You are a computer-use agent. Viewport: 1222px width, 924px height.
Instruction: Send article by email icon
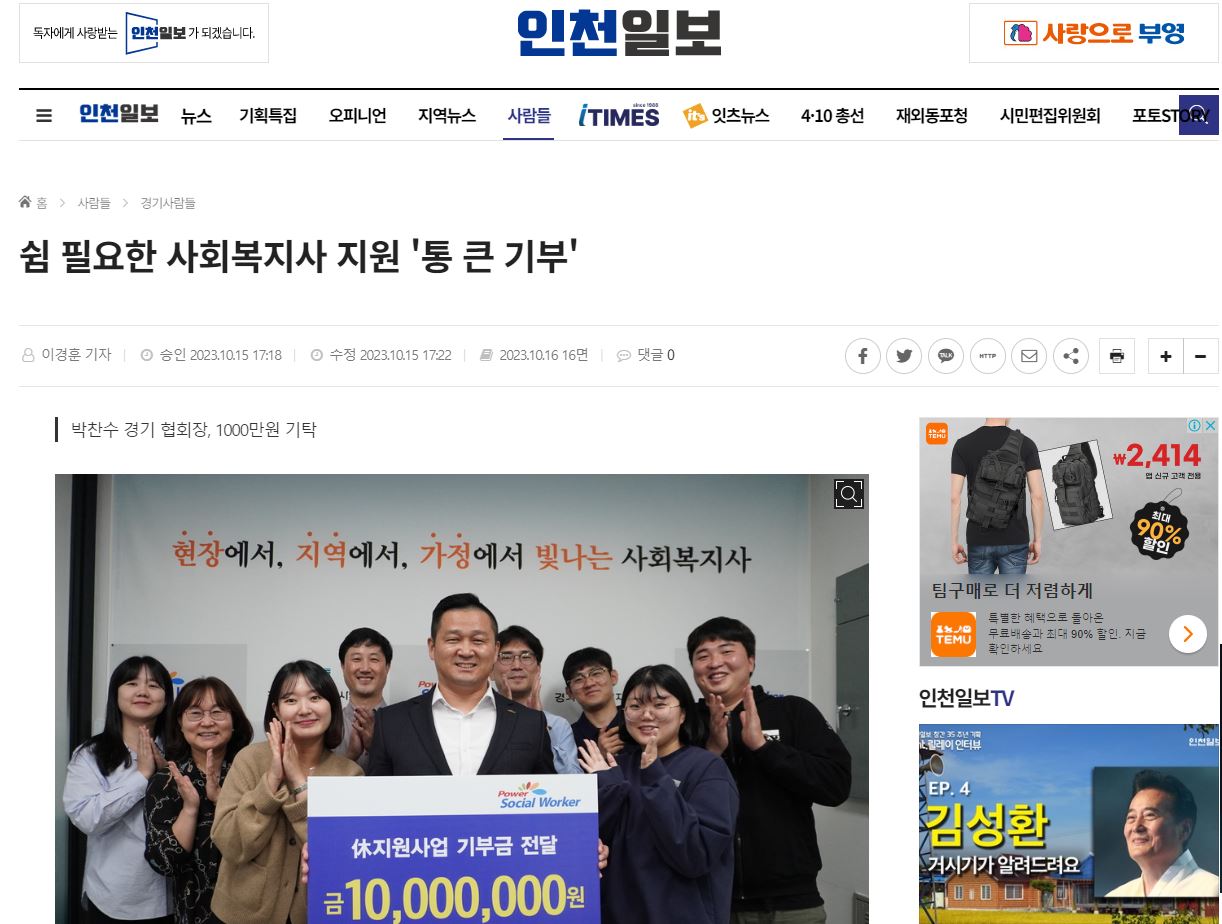[x=1029, y=356]
